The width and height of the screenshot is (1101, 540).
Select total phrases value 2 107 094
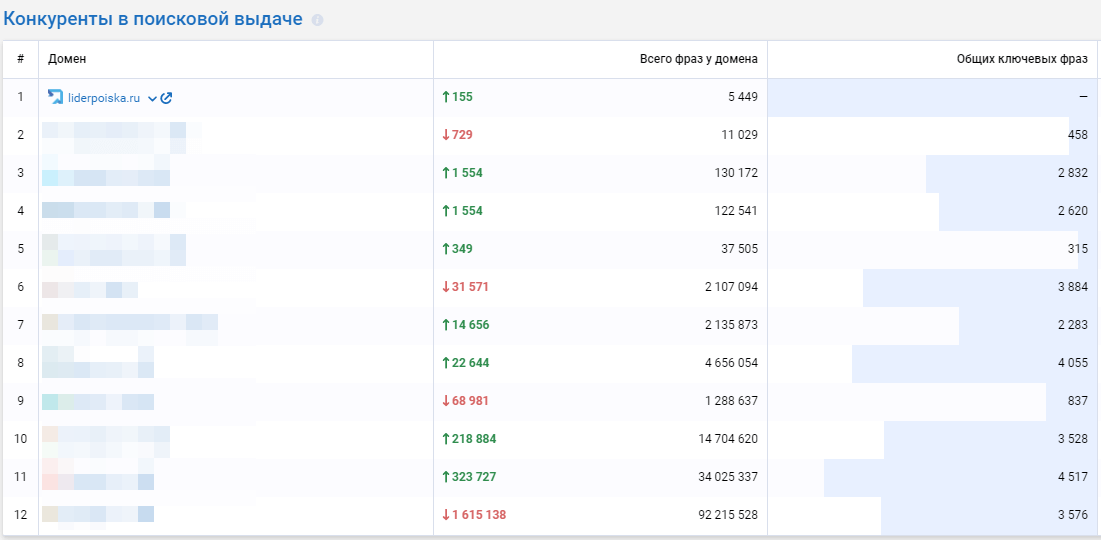[x=733, y=287]
